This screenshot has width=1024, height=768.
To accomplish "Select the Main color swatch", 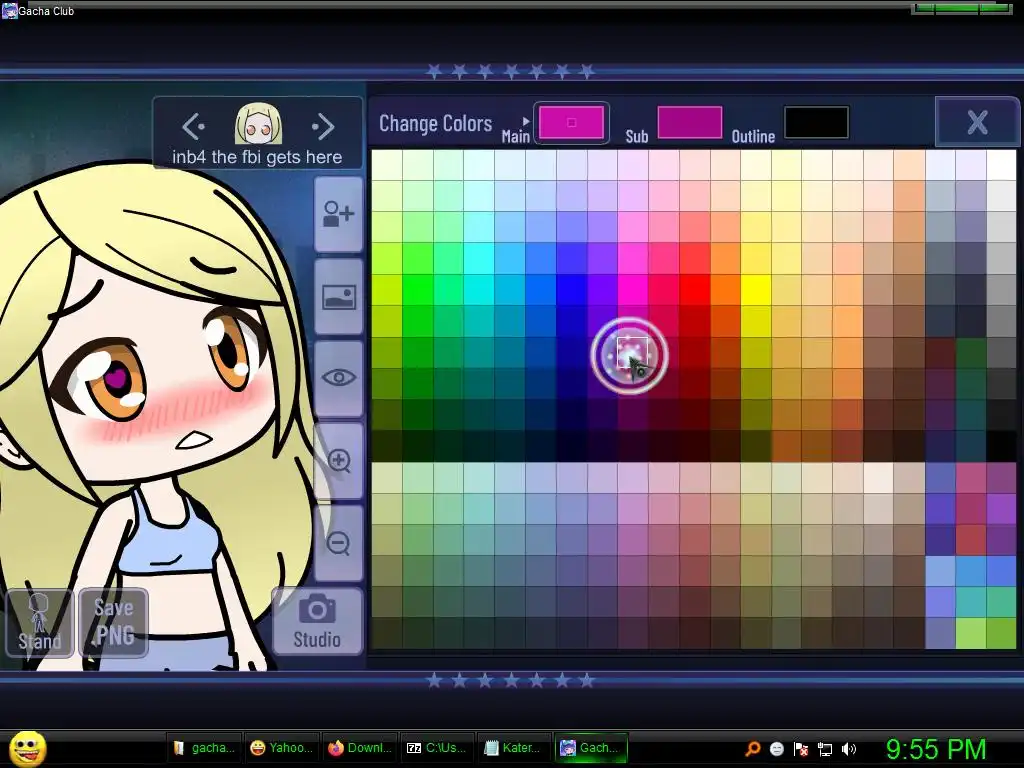I will [x=571, y=122].
